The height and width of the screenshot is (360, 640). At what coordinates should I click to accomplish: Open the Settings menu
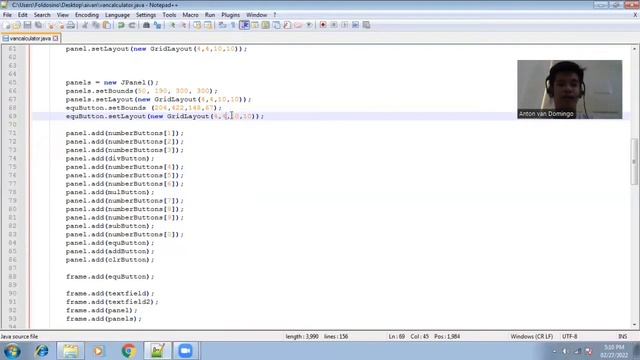coord(146,15)
